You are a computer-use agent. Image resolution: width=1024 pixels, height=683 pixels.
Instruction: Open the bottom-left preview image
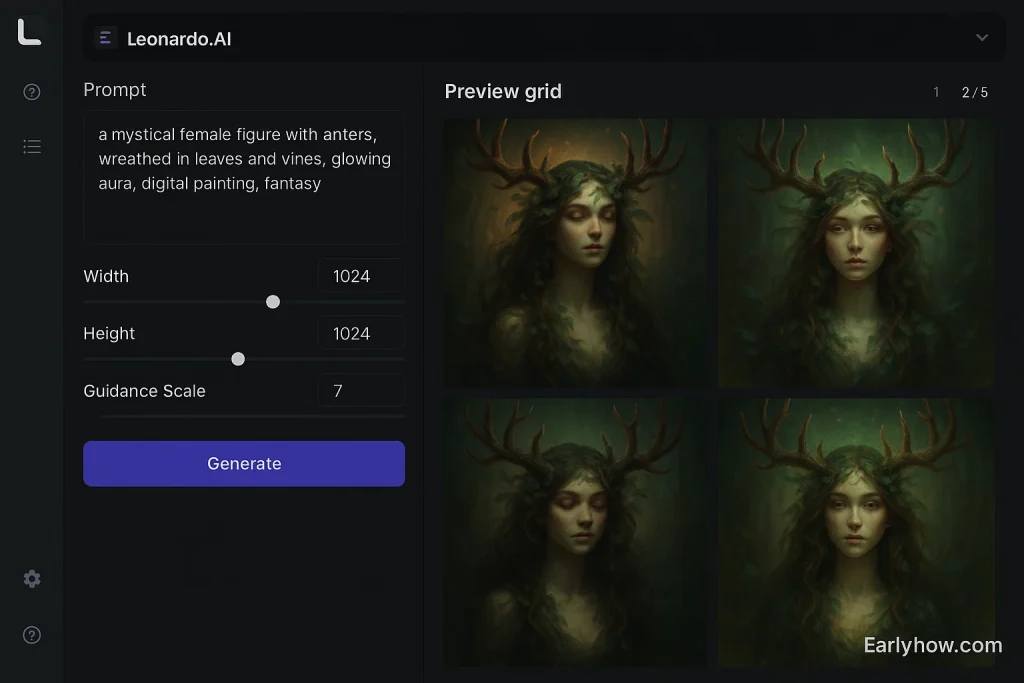(x=576, y=531)
